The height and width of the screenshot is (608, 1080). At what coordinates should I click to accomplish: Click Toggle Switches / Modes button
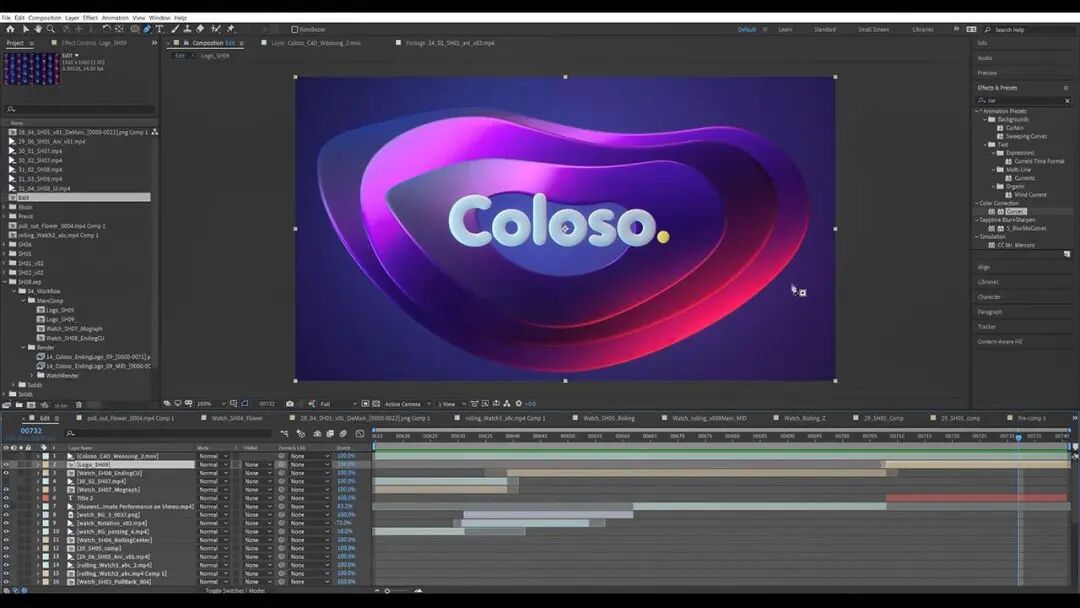point(235,591)
